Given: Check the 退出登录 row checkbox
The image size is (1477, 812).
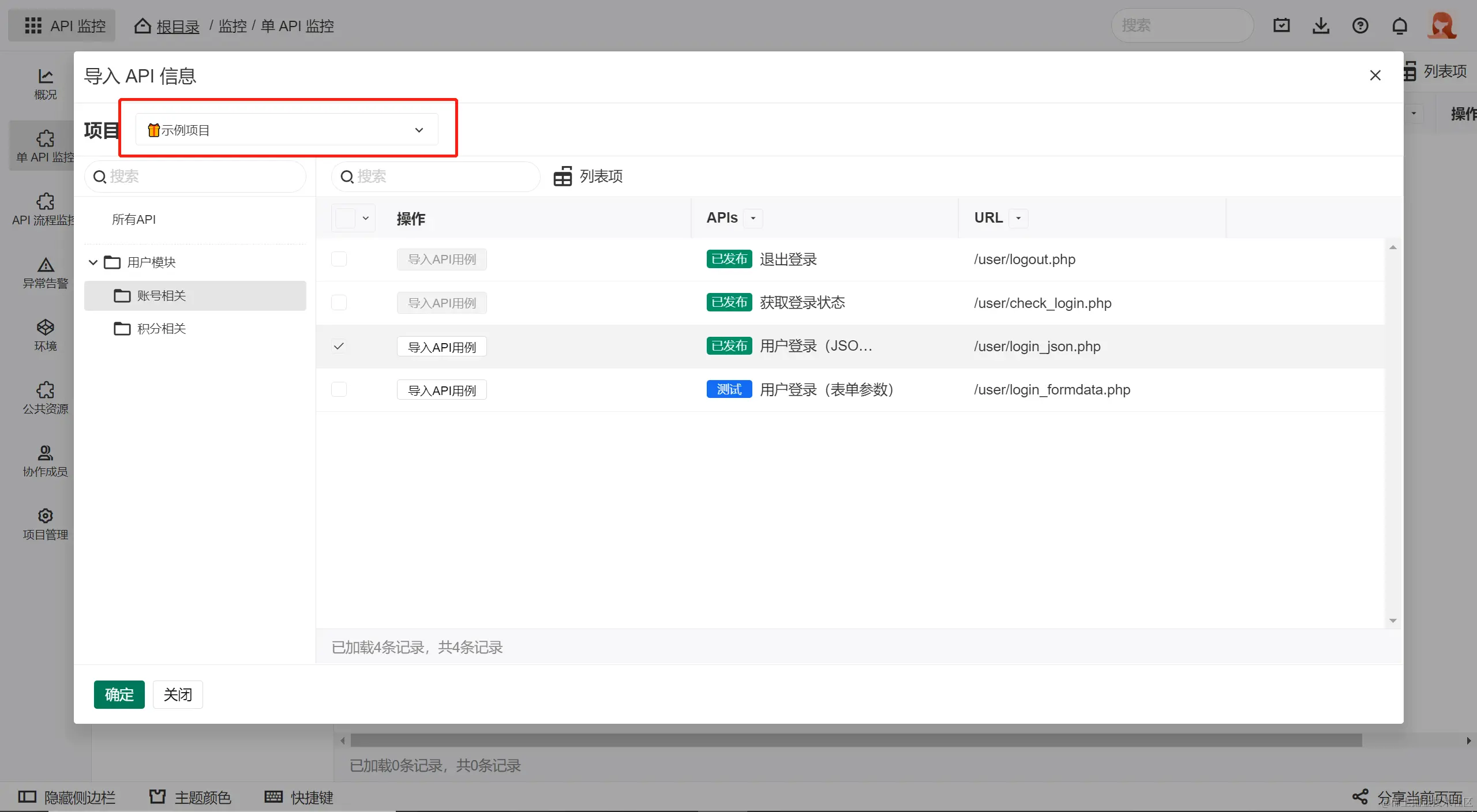Looking at the screenshot, I should click(339, 259).
